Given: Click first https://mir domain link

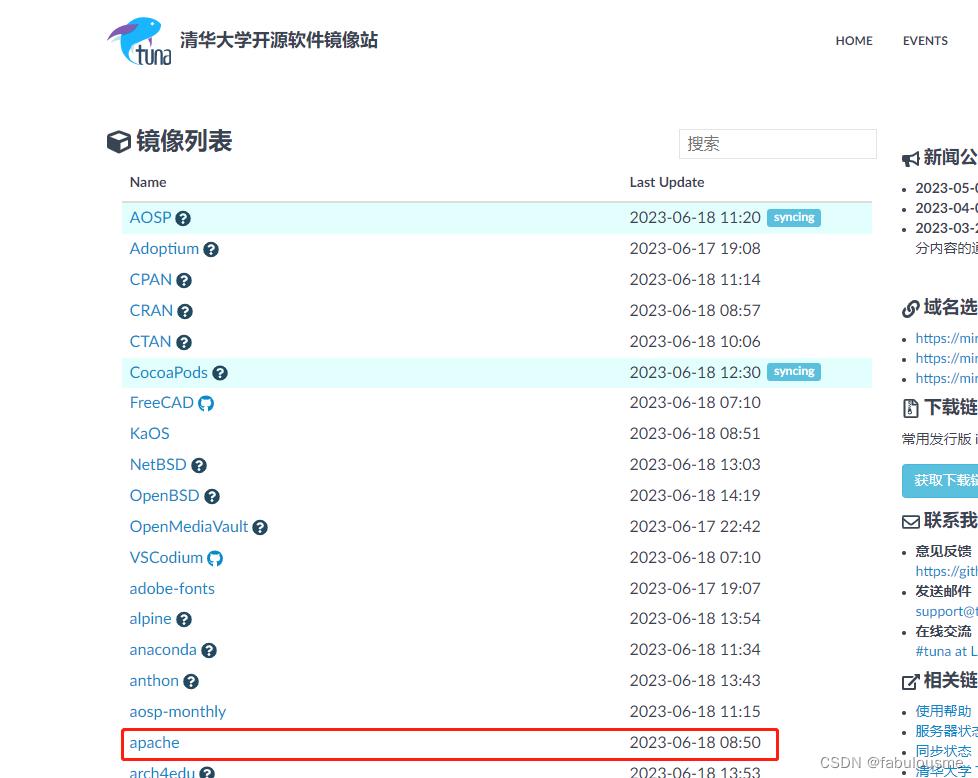Looking at the screenshot, I should point(946,338).
